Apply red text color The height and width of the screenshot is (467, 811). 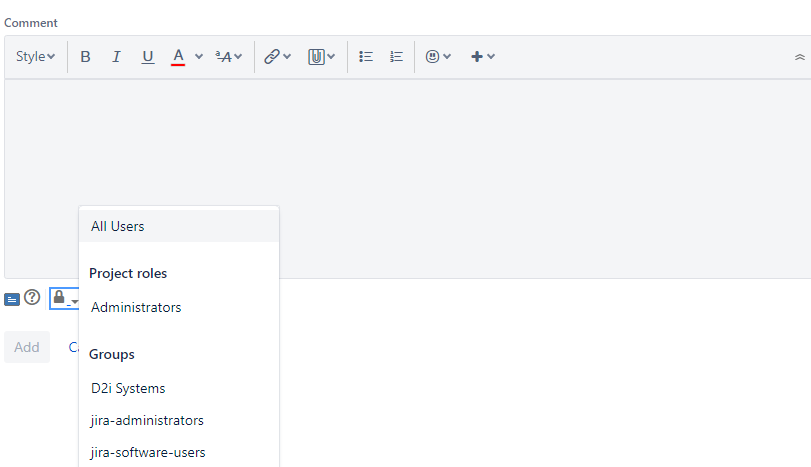tap(178, 56)
